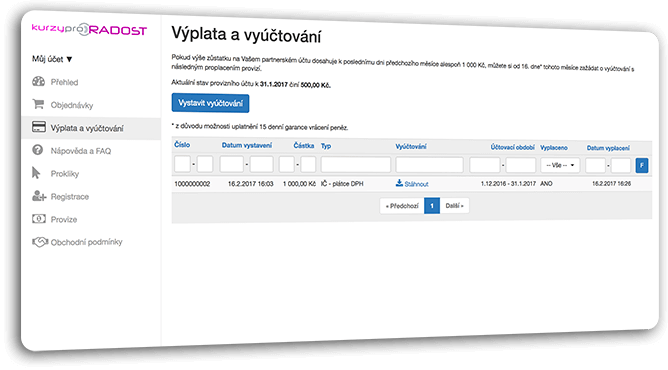
Task: Sort by Účtovací období header
Action: (513, 147)
